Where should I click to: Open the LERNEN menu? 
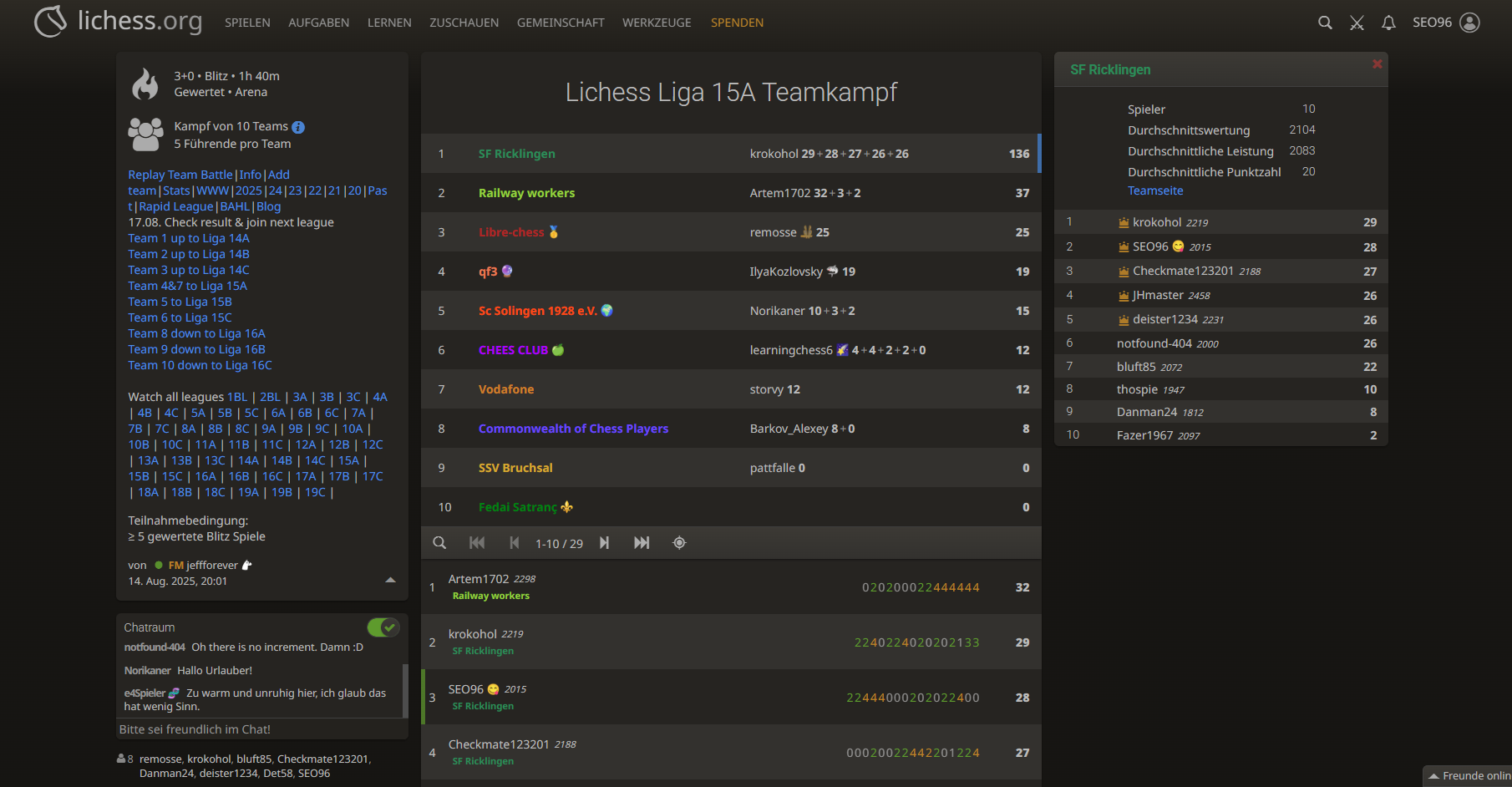[x=389, y=23]
